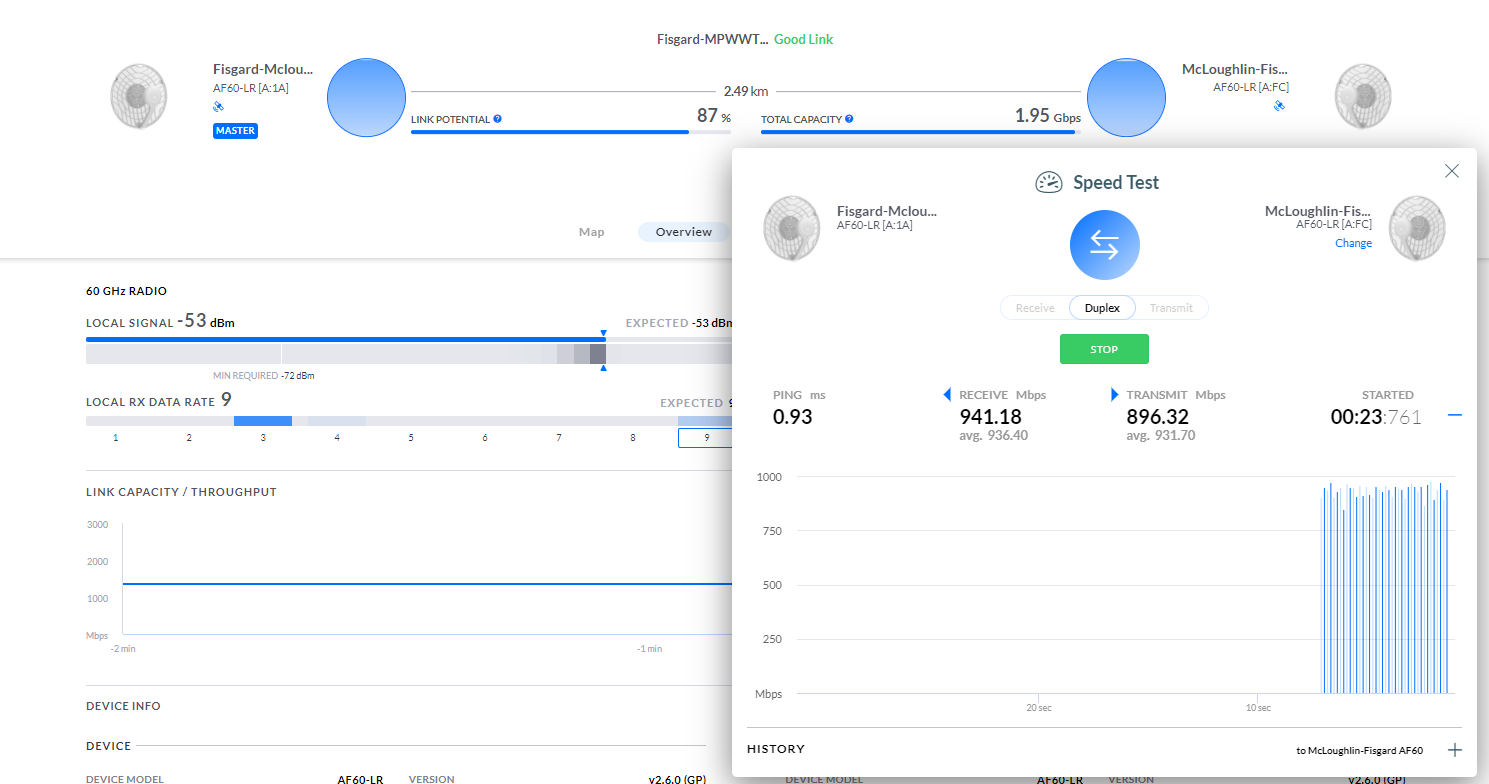Click data rate index 9 box
The image size is (1489, 784).
click(x=706, y=438)
